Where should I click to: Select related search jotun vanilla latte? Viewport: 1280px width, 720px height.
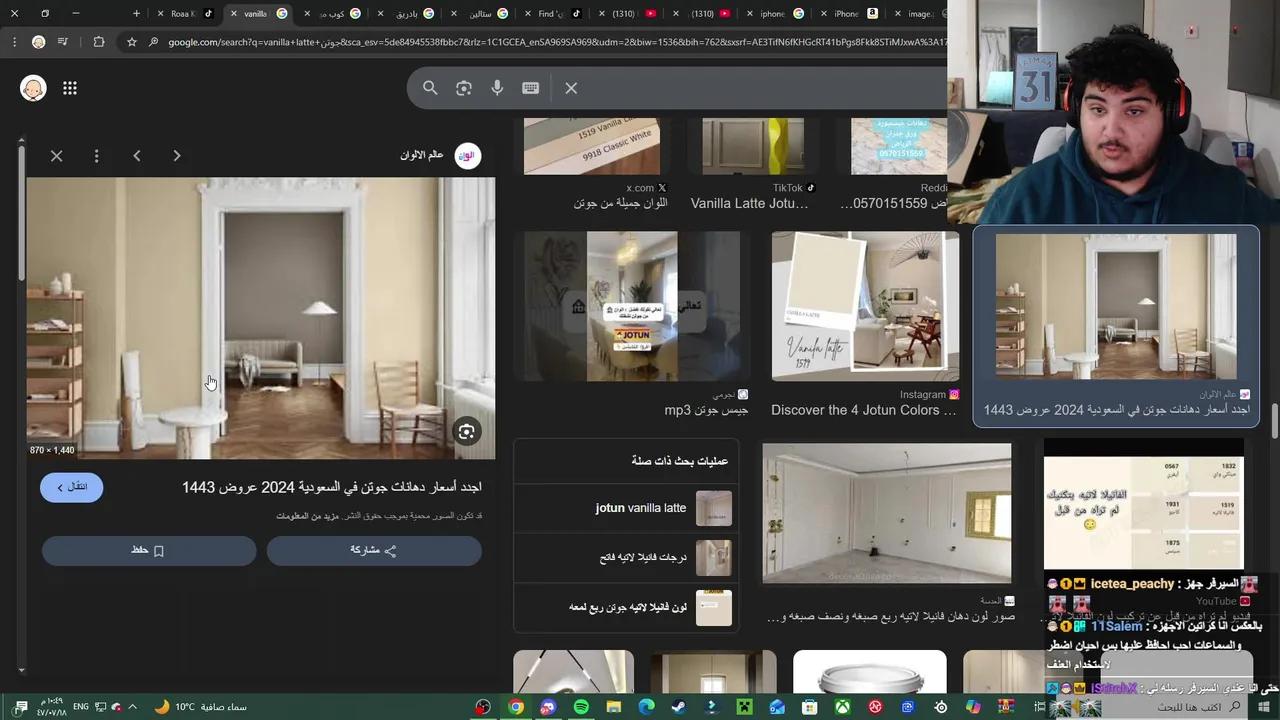click(627, 508)
